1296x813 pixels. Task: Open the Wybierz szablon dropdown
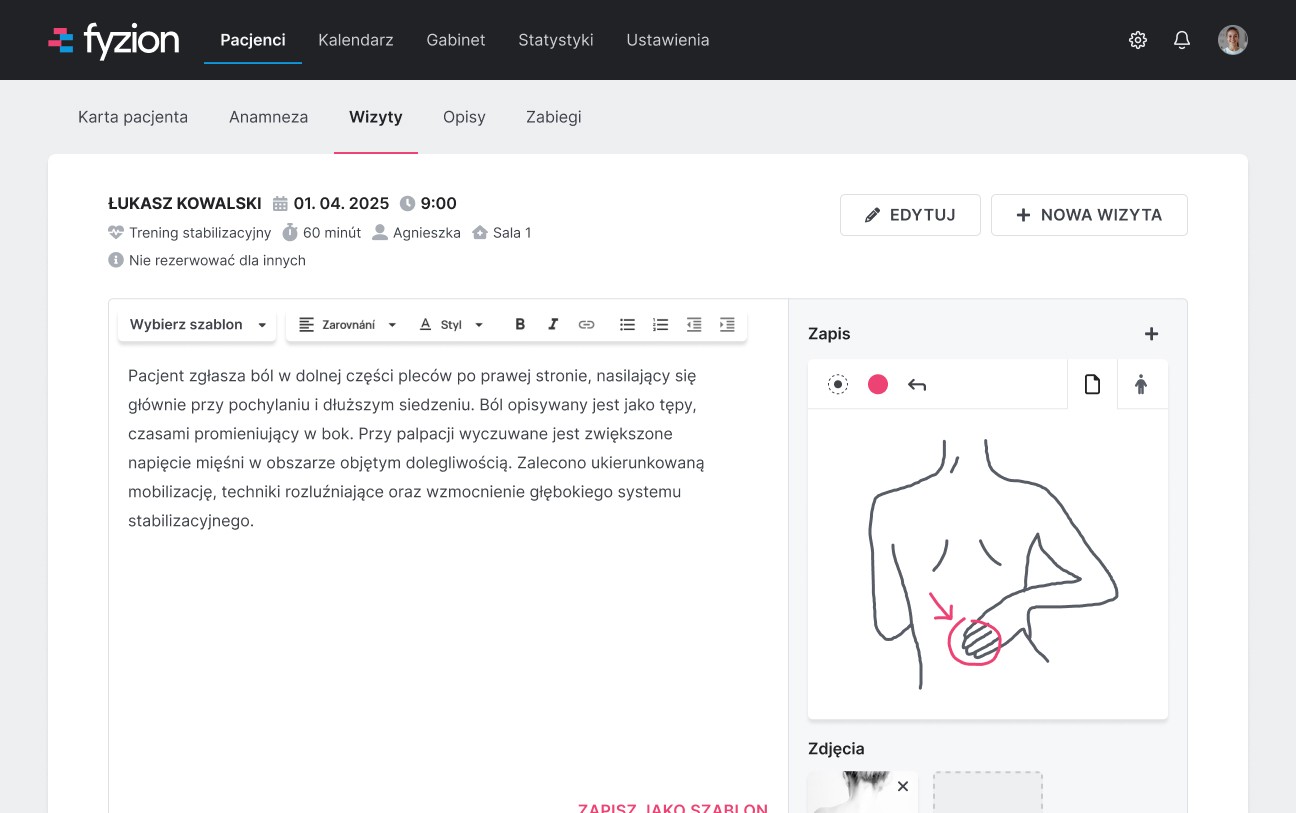(x=197, y=325)
